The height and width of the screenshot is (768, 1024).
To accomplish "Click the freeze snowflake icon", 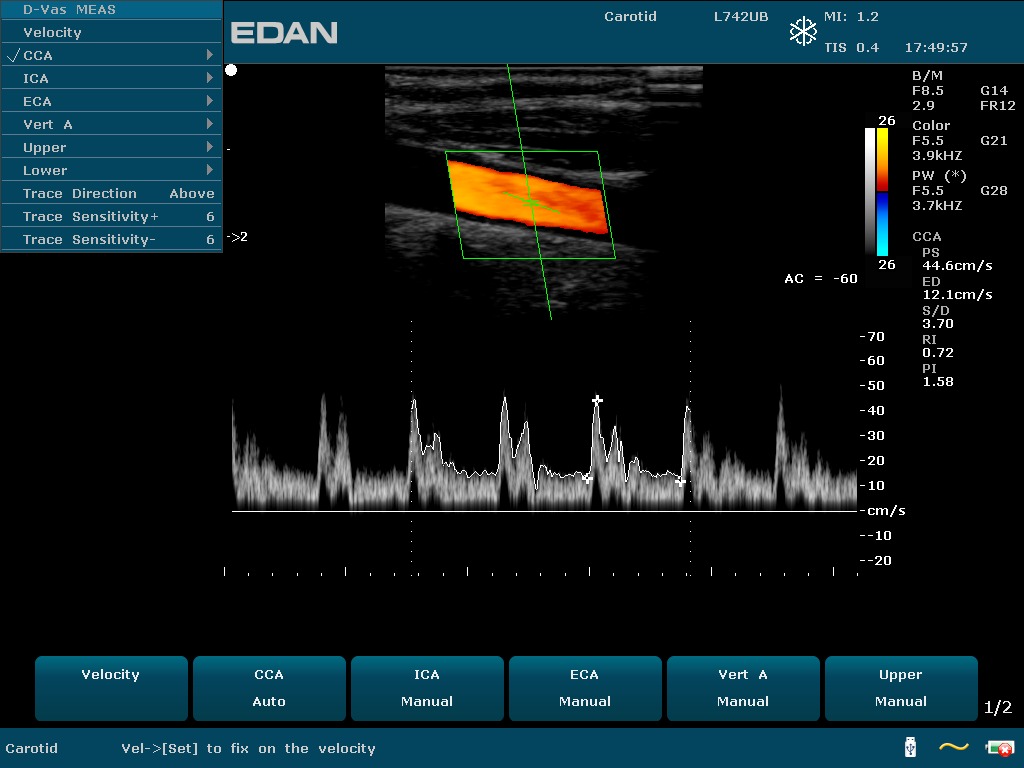I will (803, 32).
